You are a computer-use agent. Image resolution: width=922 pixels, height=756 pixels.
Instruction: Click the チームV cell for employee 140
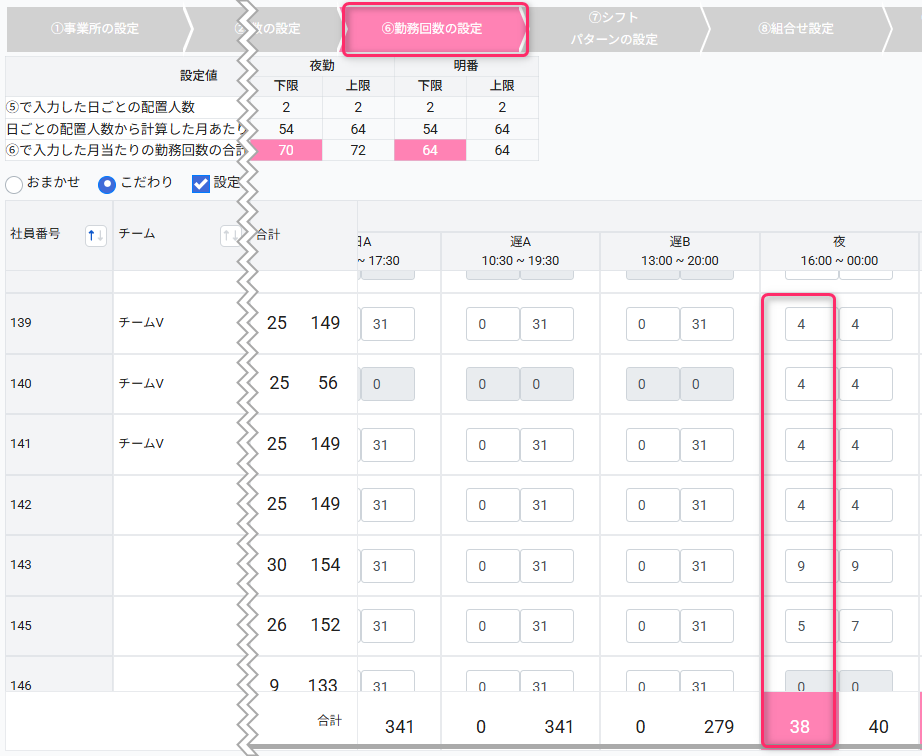coord(141,384)
